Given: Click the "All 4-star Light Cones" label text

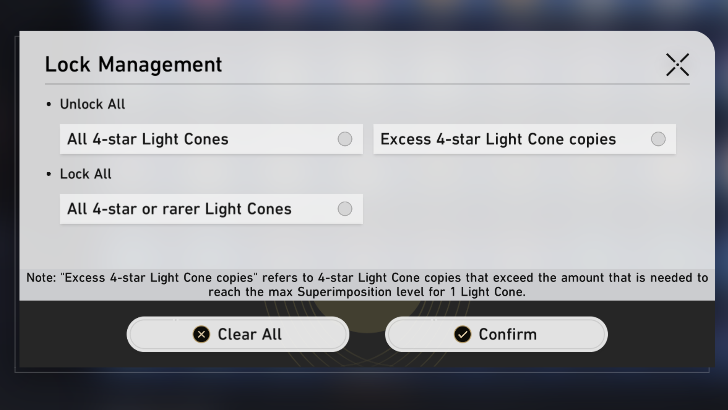Looking at the screenshot, I should pos(148,139).
